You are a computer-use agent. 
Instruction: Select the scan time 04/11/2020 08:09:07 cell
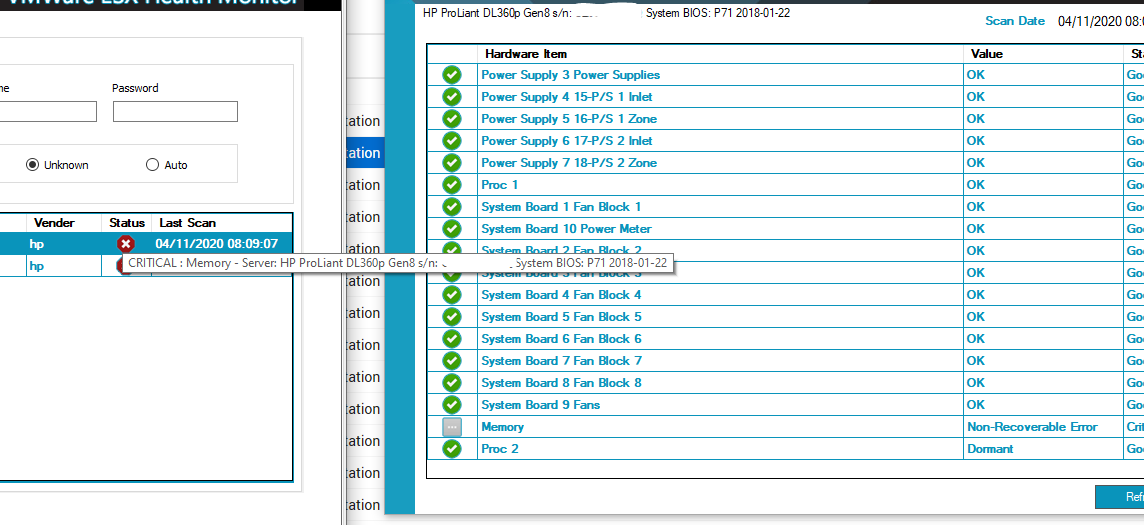217,244
